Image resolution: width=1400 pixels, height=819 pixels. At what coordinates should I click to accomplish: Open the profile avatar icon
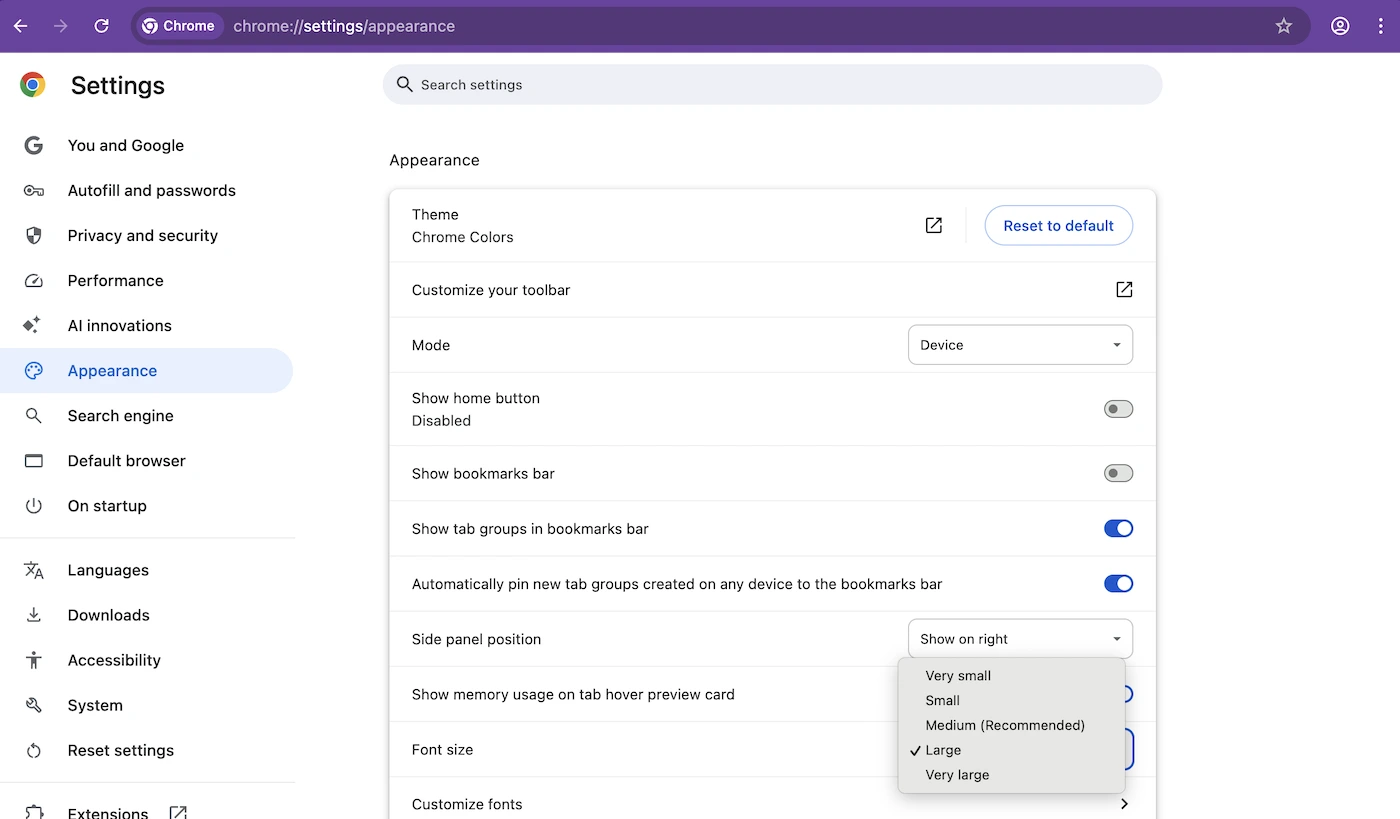tap(1340, 26)
